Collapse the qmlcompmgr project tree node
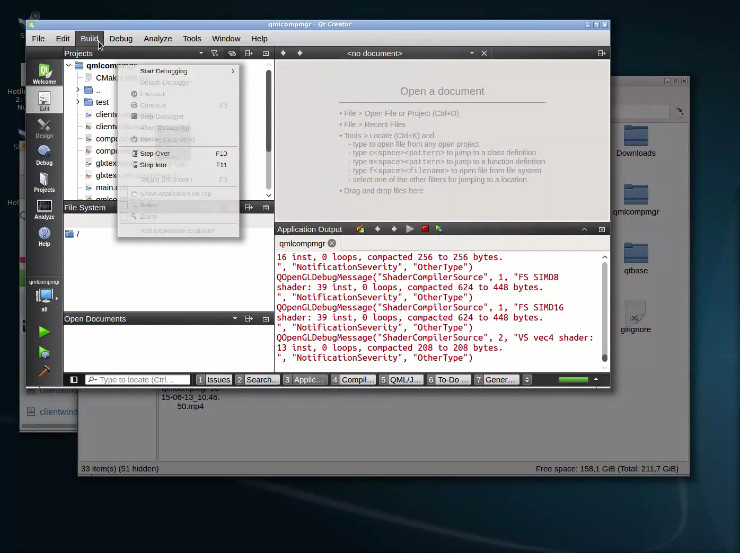The width and height of the screenshot is (740, 553). pyautogui.click(x=69, y=66)
